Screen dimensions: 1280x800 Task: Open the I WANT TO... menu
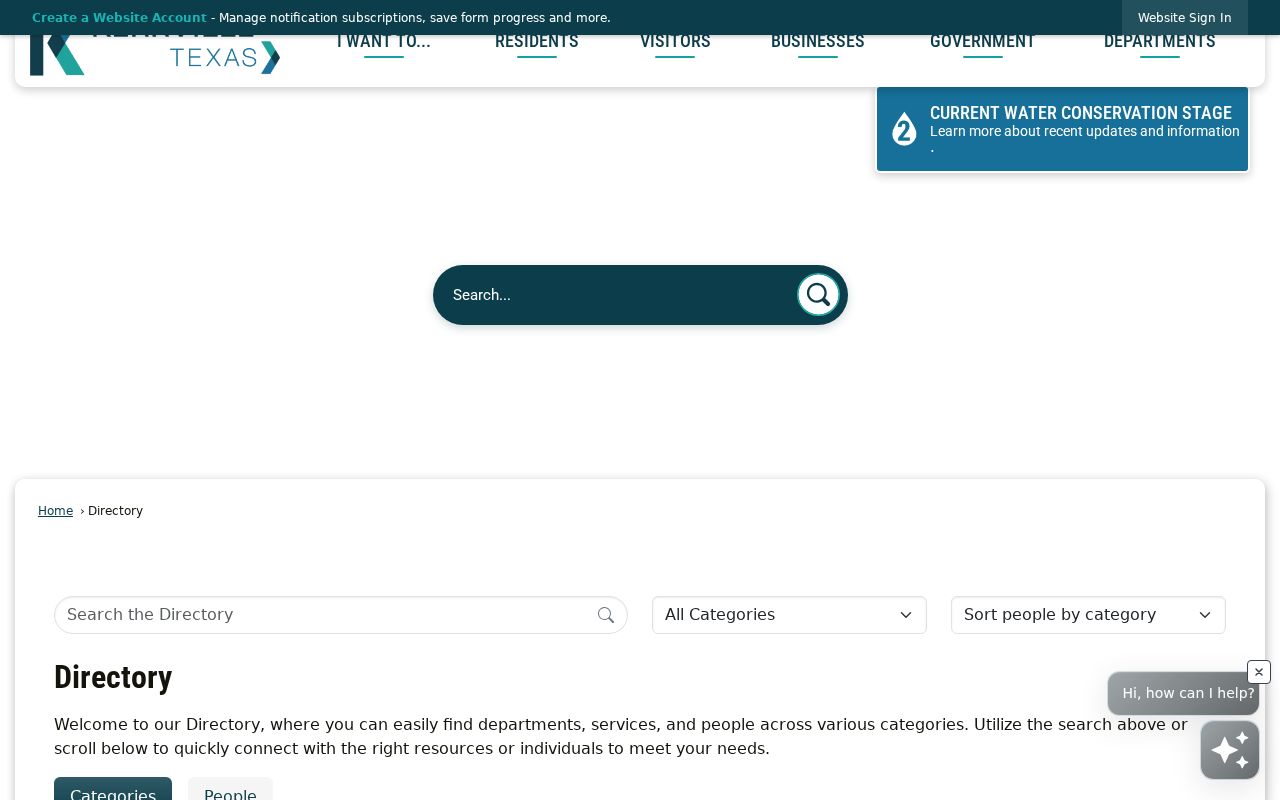(x=383, y=42)
